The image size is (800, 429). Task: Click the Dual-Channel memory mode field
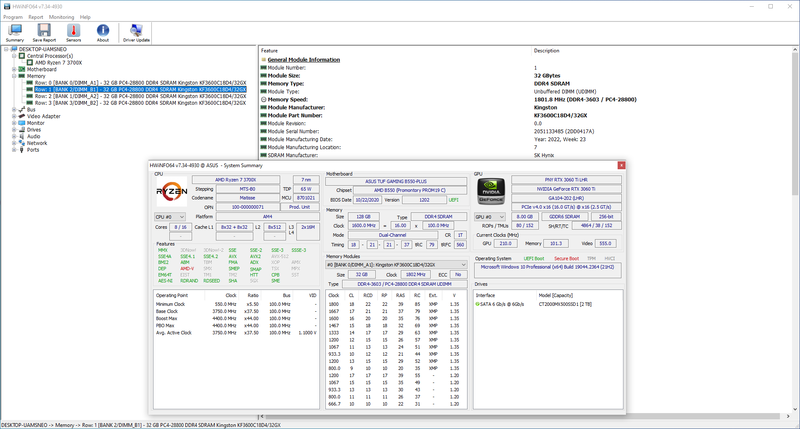392,235
